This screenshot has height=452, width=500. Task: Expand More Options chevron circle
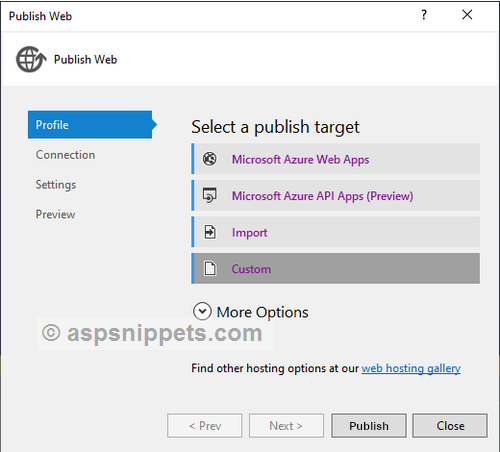(202, 311)
